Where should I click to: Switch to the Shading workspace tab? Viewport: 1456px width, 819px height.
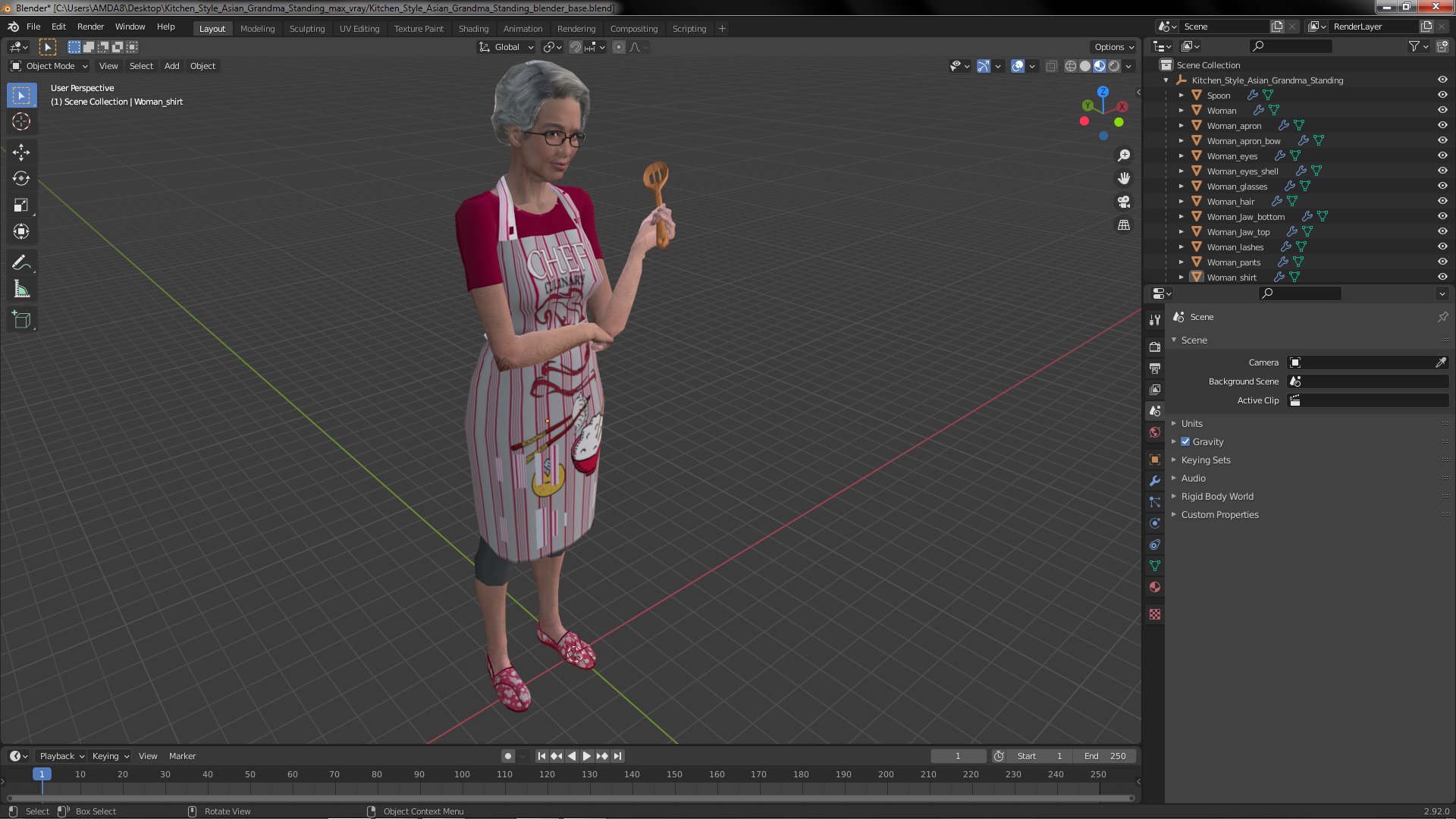473,28
